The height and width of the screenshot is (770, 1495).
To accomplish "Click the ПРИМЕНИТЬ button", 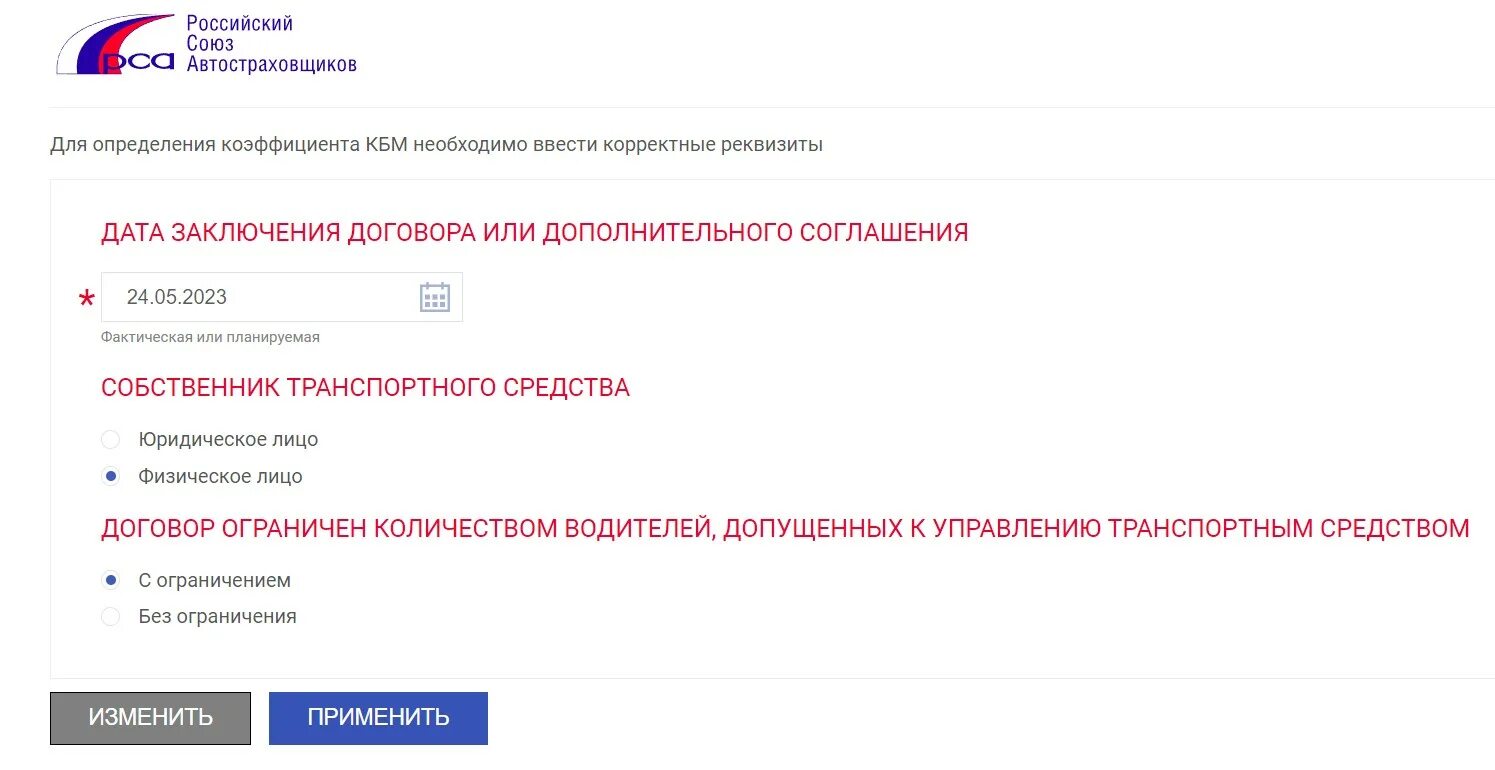I will [x=378, y=718].
